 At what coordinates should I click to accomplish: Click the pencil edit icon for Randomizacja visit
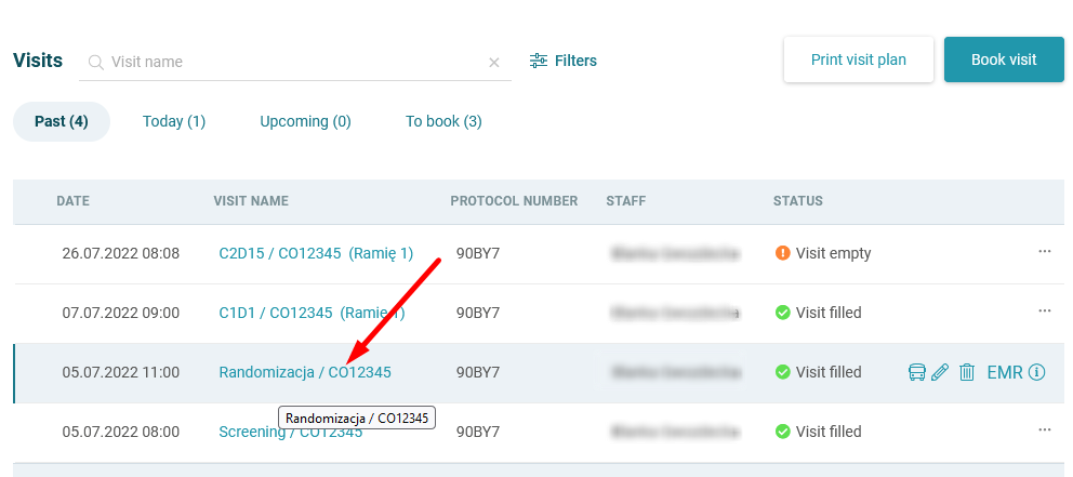[940, 373]
